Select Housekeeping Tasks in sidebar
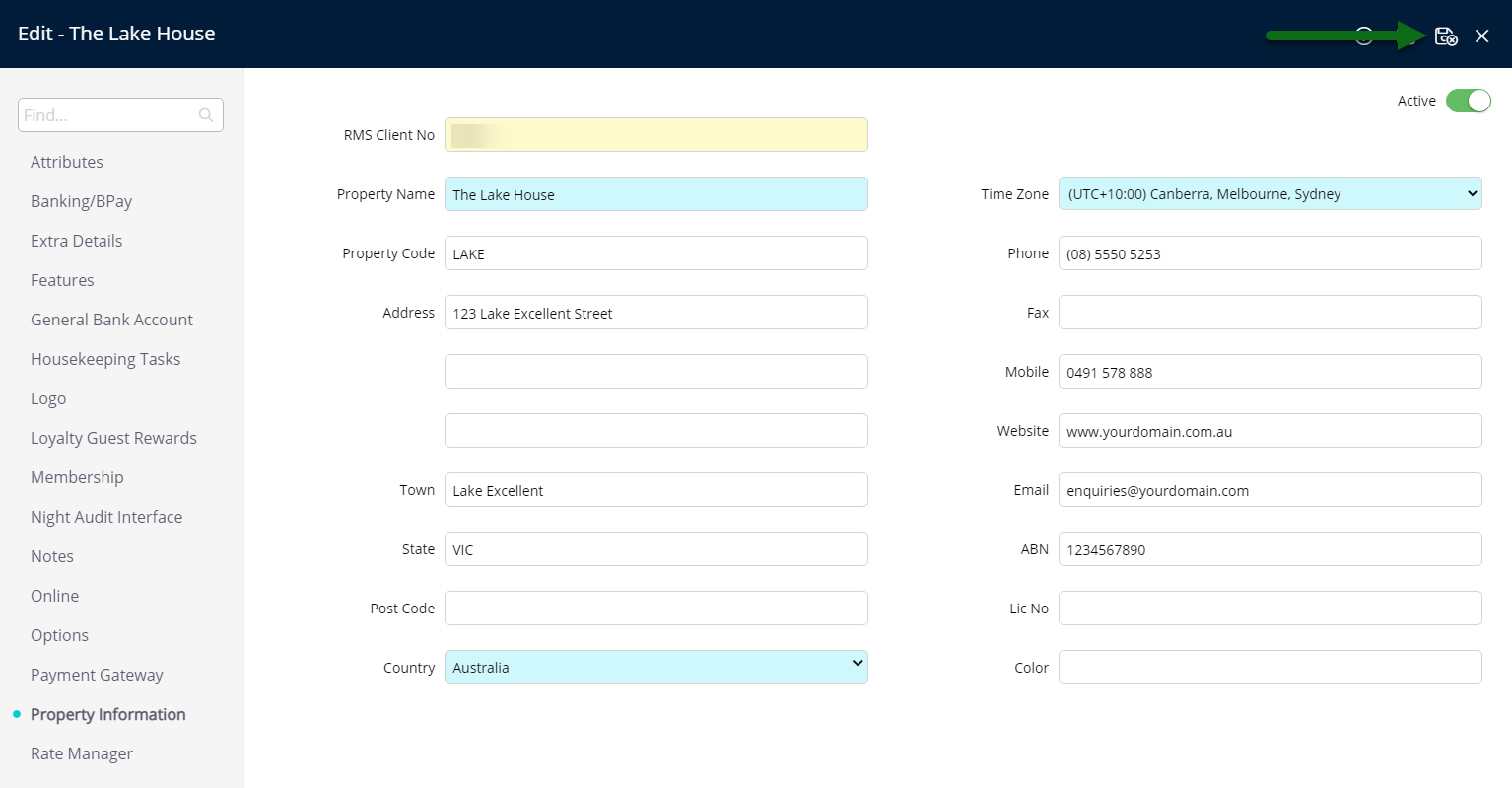 coord(105,359)
